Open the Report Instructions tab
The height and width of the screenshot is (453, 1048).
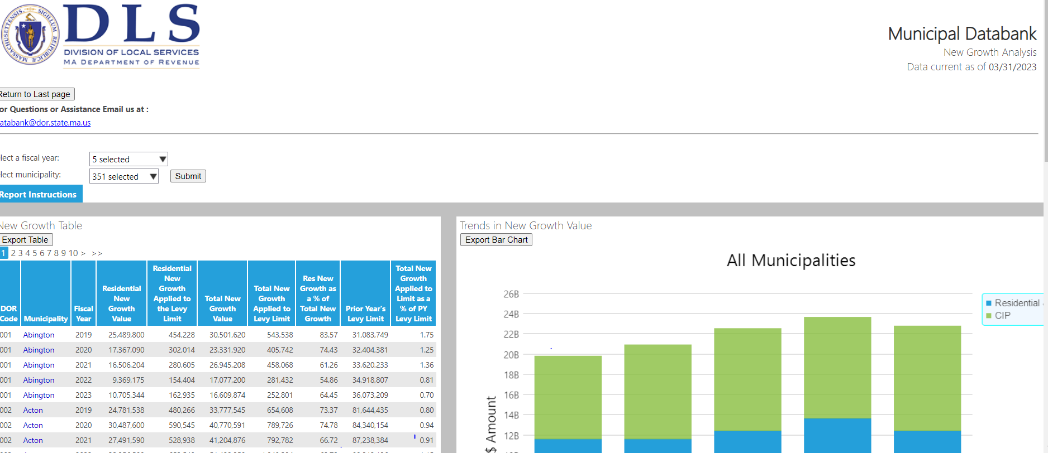click(x=38, y=195)
